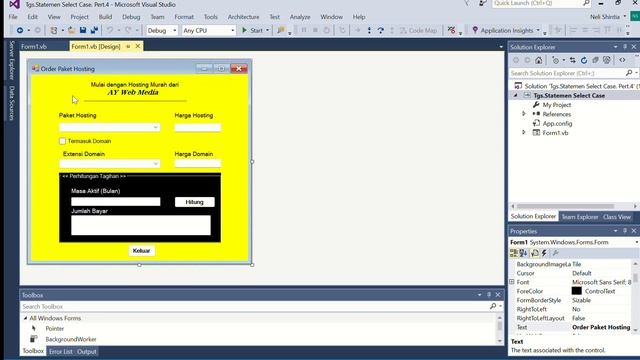Click the Start debugging button
640x360 pixels.
click(253, 30)
